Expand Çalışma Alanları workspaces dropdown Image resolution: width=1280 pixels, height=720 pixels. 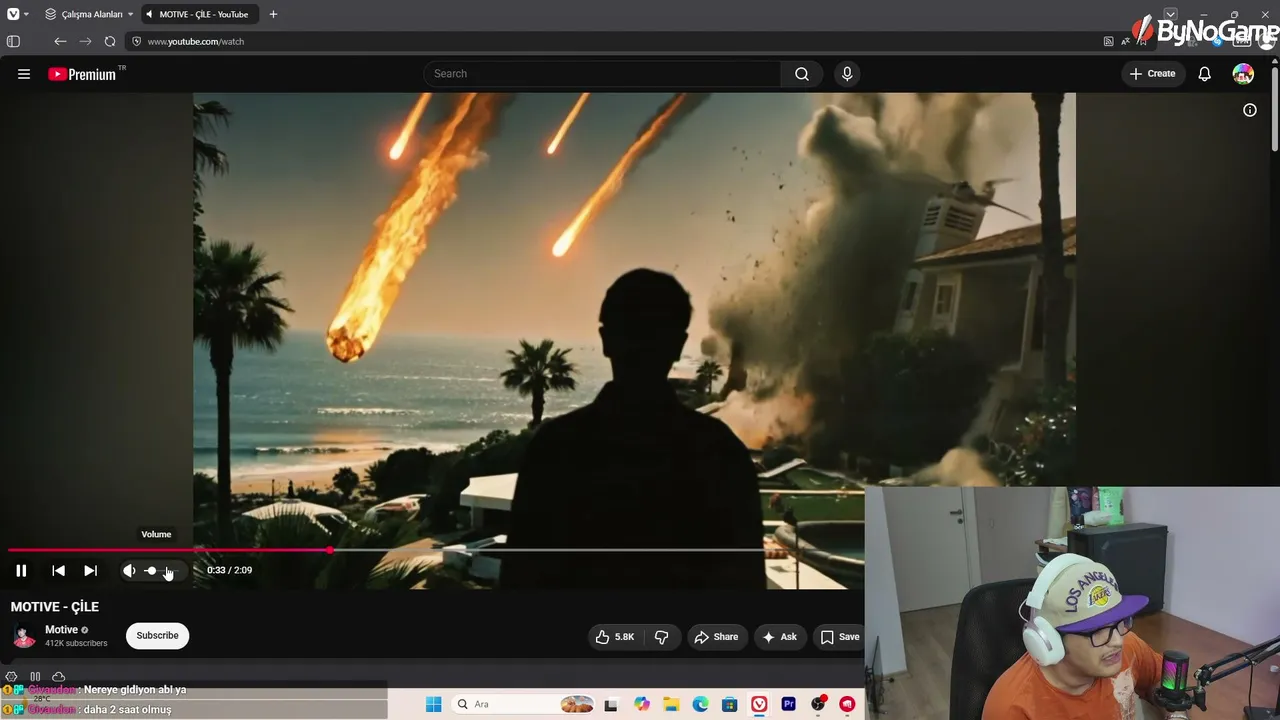click(x=88, y=14)
